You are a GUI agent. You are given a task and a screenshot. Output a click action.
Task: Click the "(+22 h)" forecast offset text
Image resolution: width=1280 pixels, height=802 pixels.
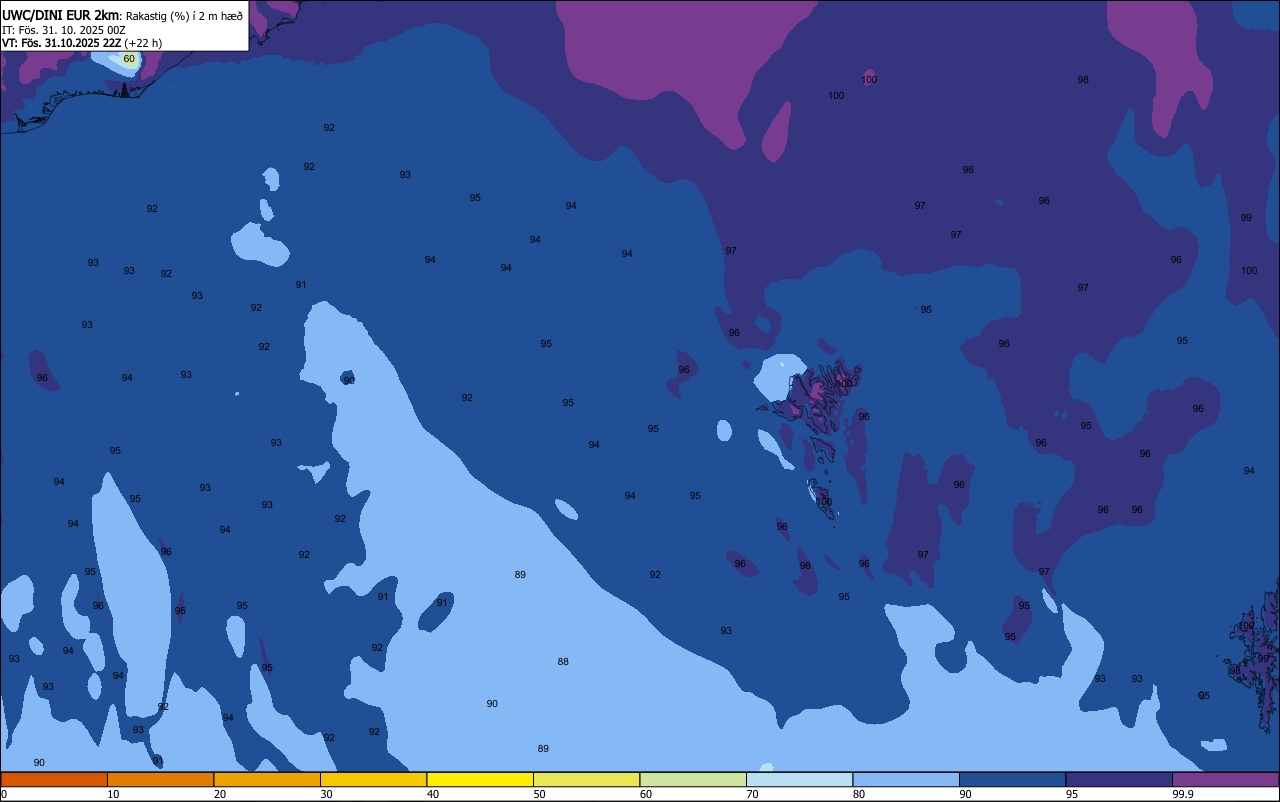pyautogui.click(x=143, y=43)
